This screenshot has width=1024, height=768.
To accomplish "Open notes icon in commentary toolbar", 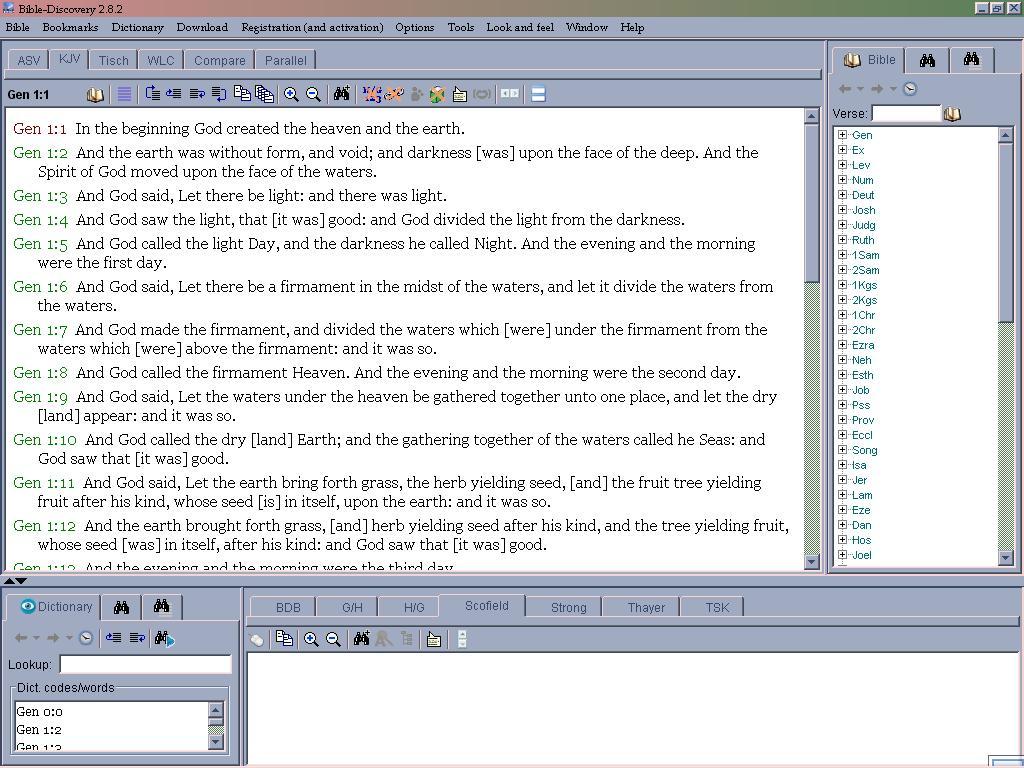I will point(434,639).
